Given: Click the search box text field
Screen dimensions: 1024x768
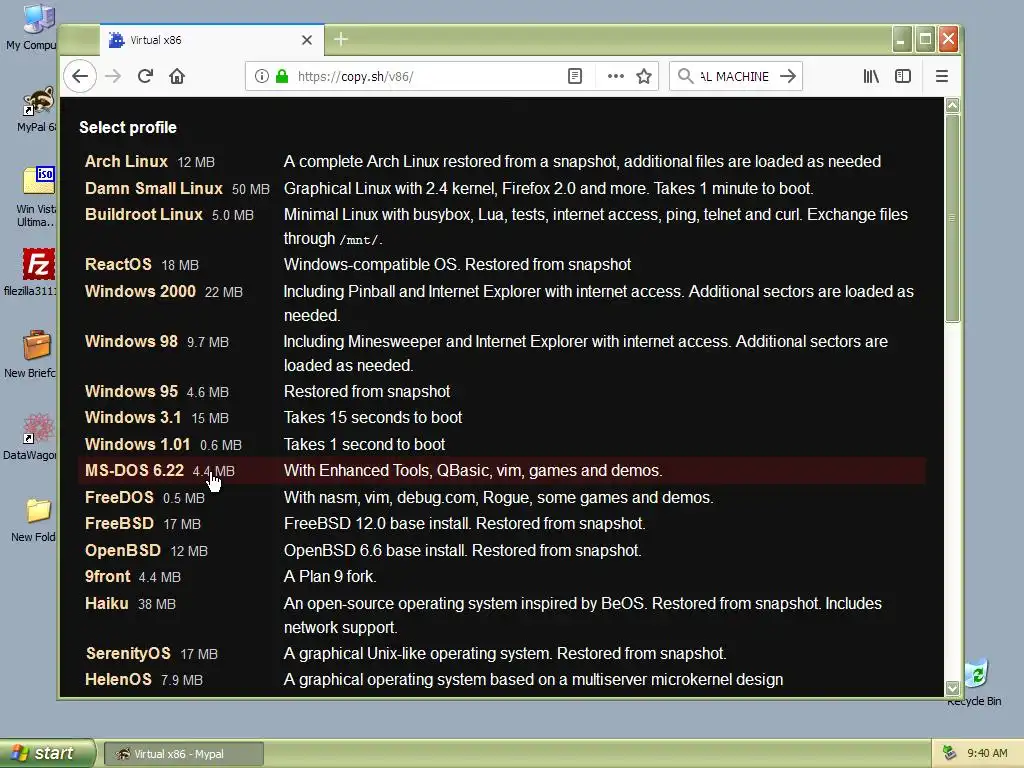Looking at the screenshot, I should 734,76.
